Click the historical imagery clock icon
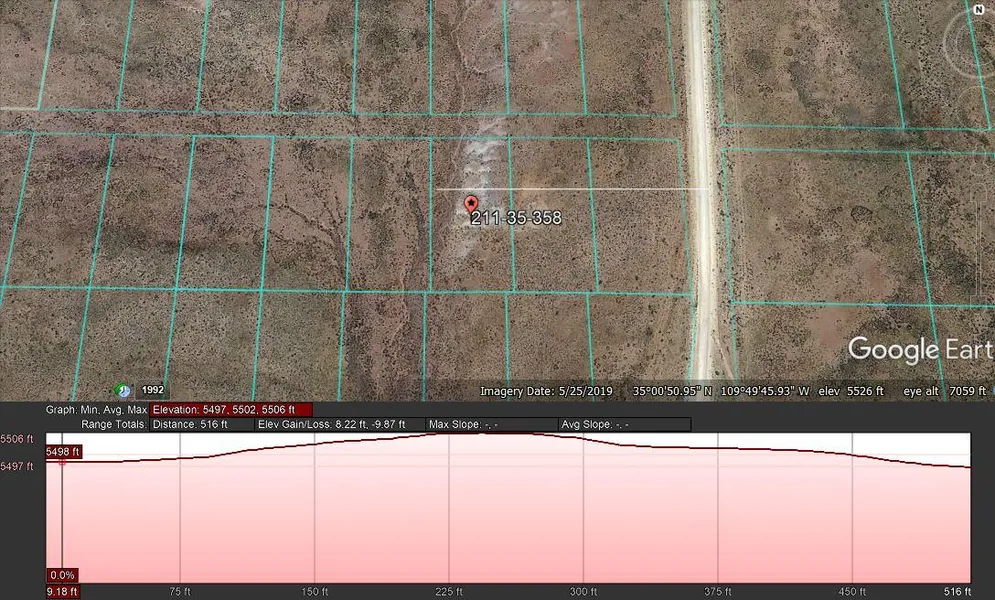The width and height of the screenshot is (995, 600). [123, 390]
